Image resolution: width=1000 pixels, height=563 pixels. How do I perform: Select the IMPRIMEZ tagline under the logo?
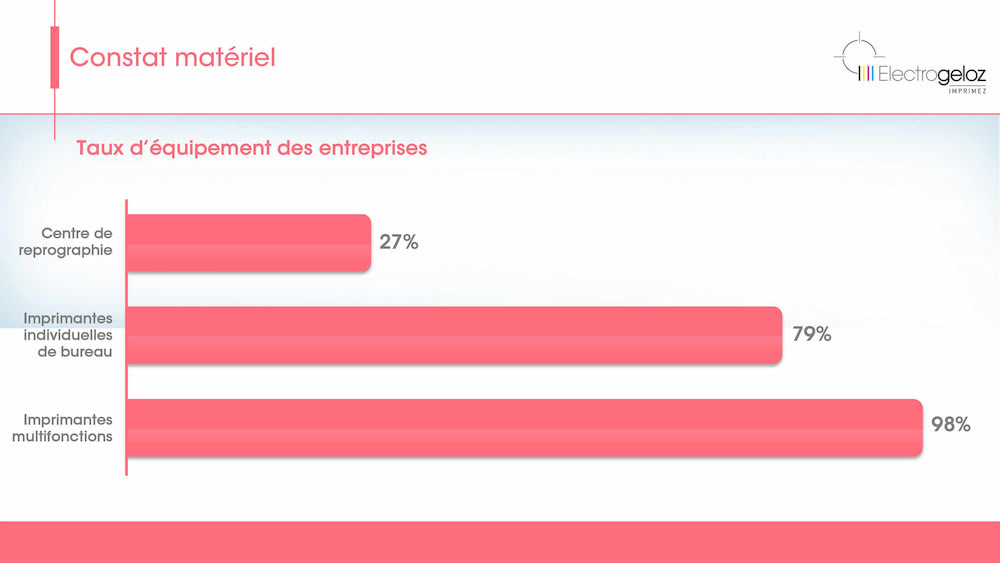(967, 91)
